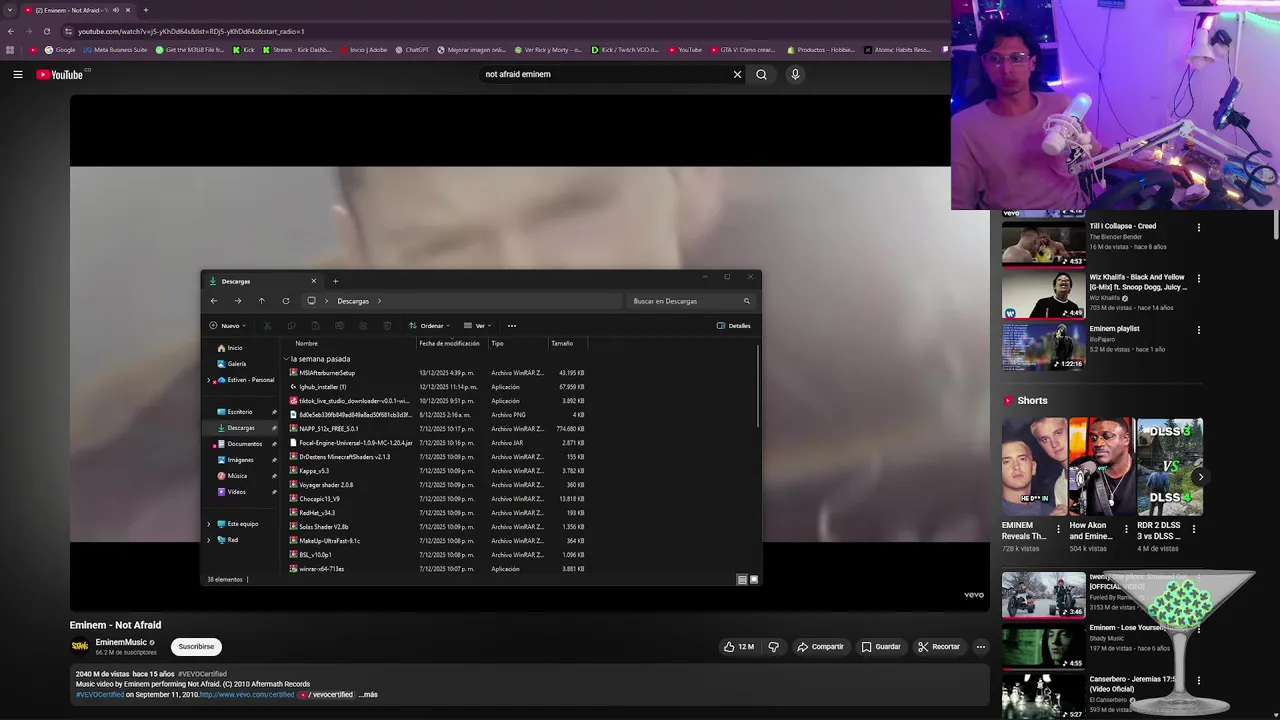Collapse the 'la semana pasada' group
This screenshot has height=720, width=1280.
click(286, 359)
